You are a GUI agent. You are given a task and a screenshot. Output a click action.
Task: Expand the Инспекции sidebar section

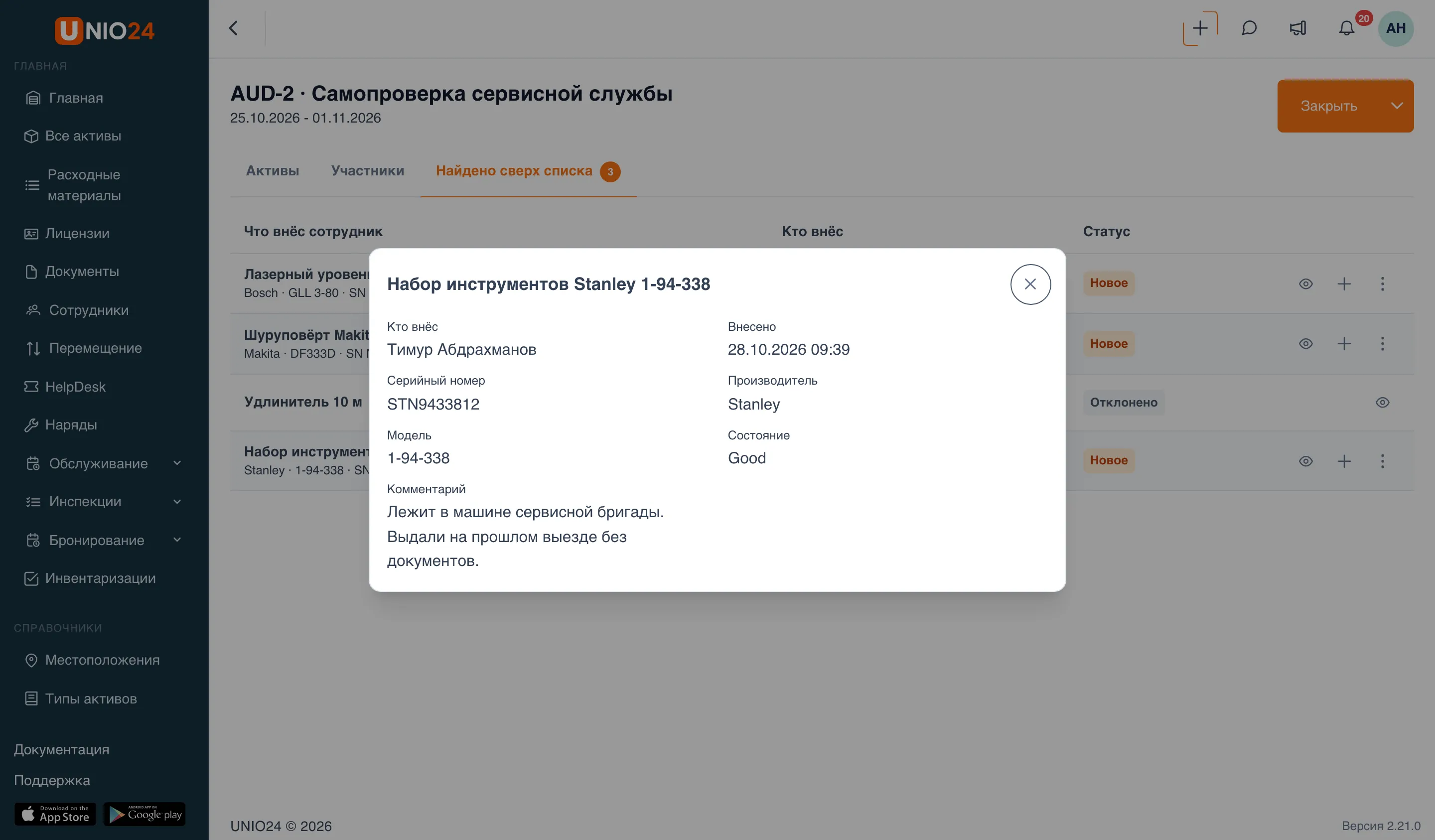[x=104, y=502]
